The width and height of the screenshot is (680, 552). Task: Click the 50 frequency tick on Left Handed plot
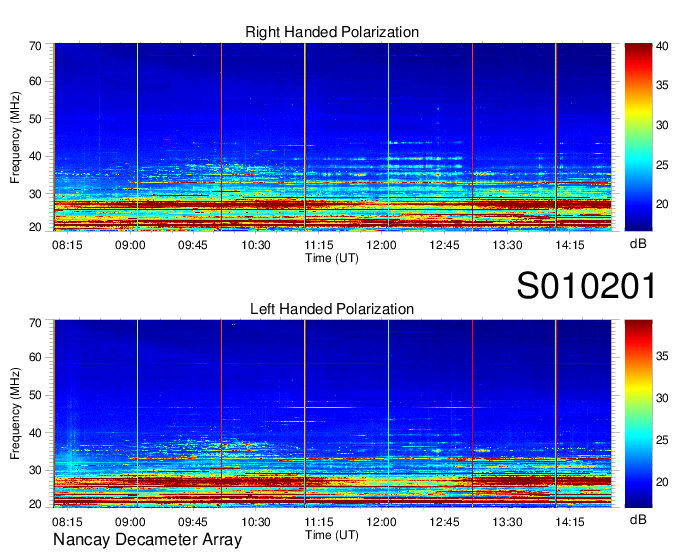pyautogui.click(x=35, y=395)
